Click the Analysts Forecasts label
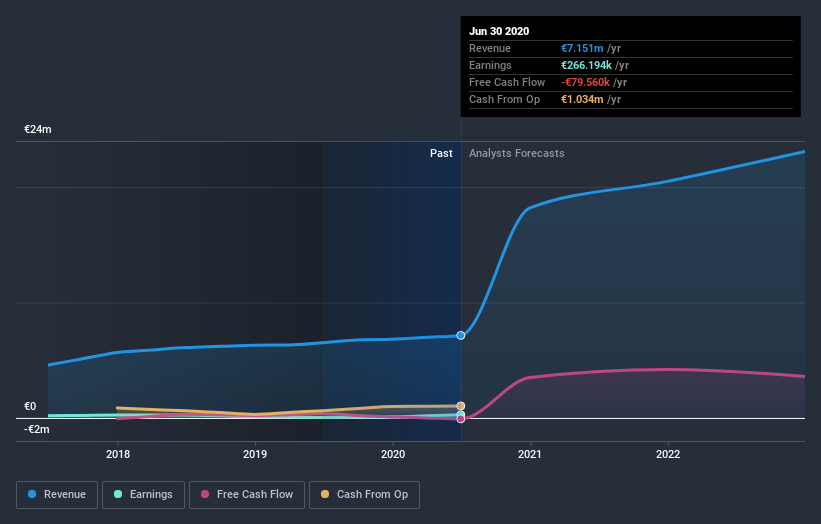This screenshot has width=821, height=524. click(516, 153)
